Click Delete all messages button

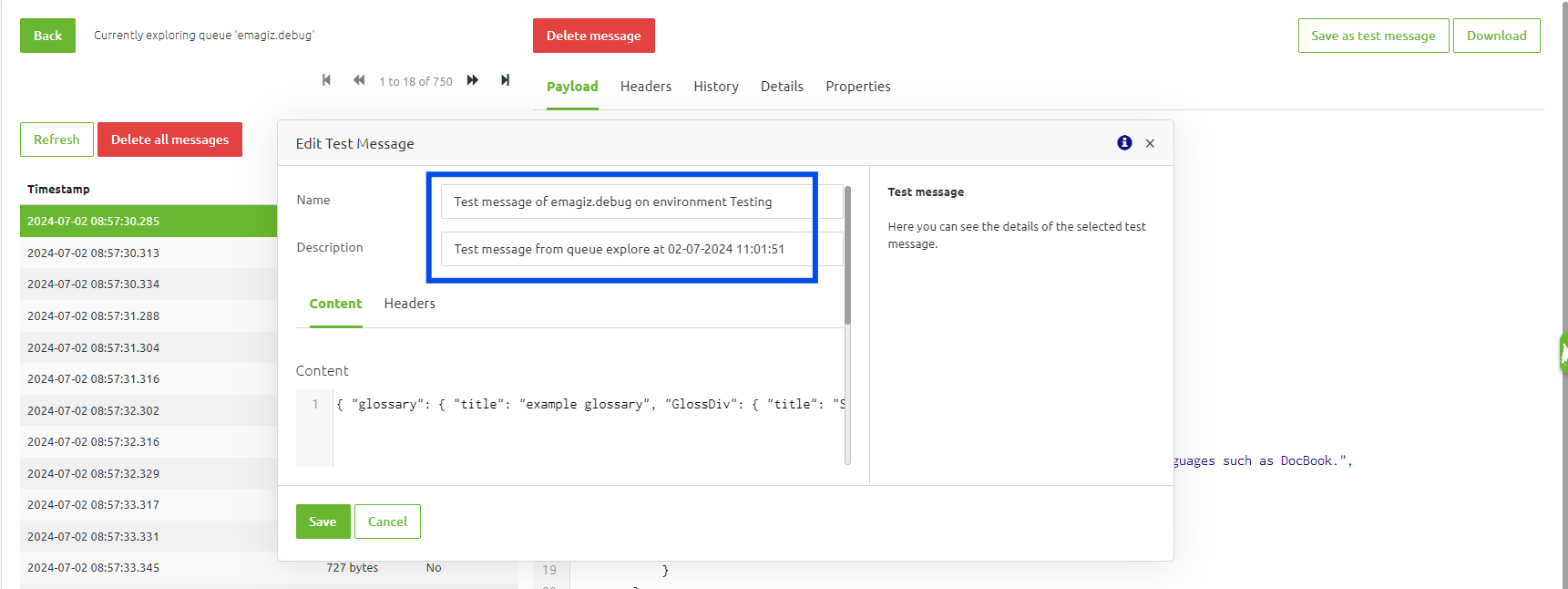coord(169,139)
